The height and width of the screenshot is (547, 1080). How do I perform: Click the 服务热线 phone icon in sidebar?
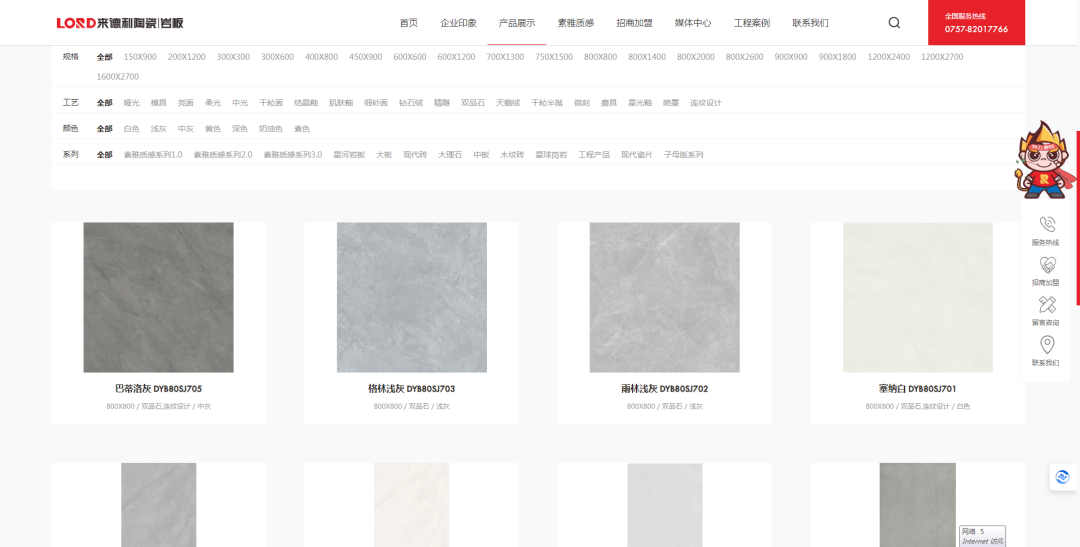pyautogui.click(x=1046, y=225)
